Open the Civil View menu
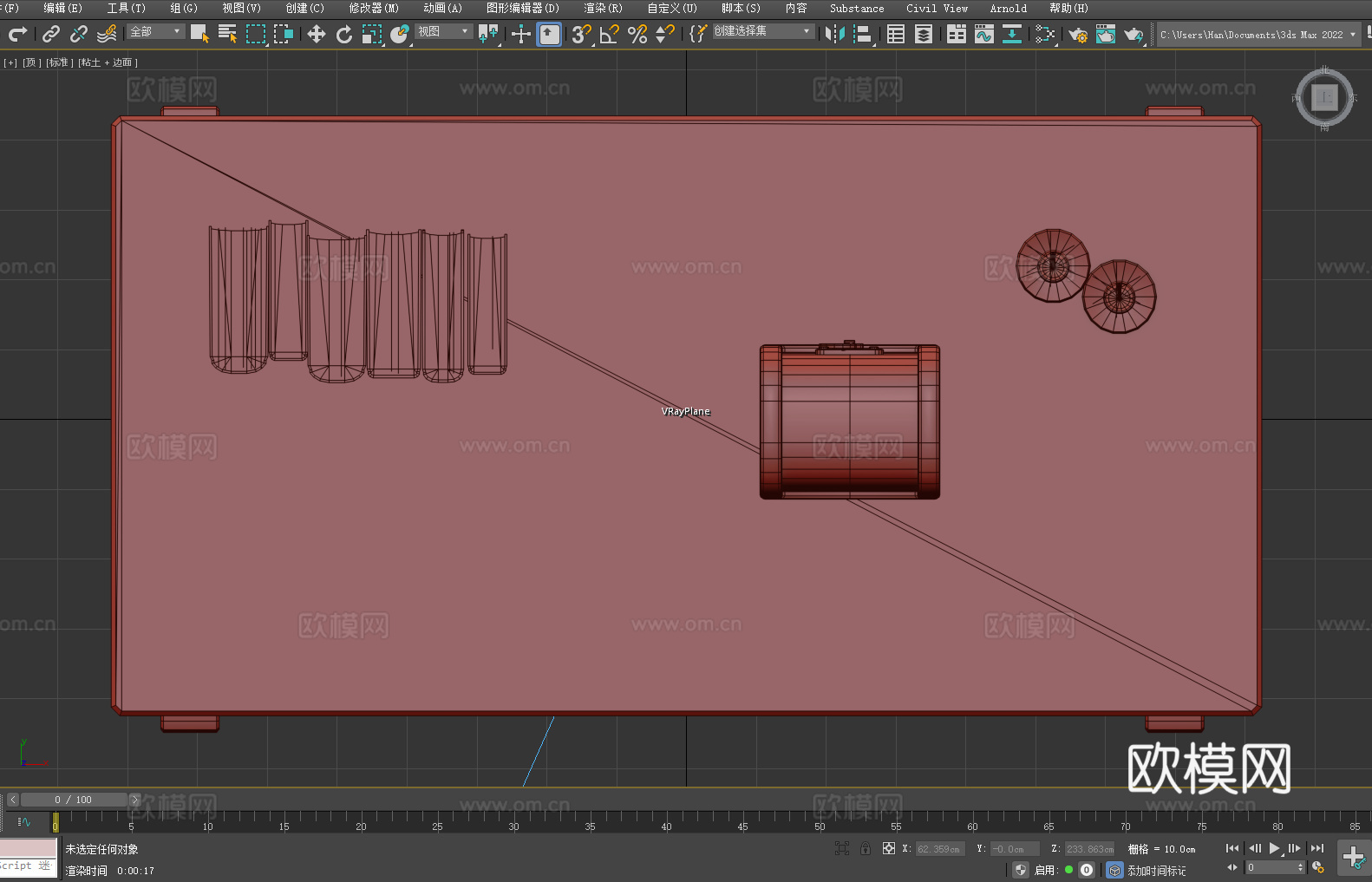This screenshot has height=882, width=1372. click(937, 8)
